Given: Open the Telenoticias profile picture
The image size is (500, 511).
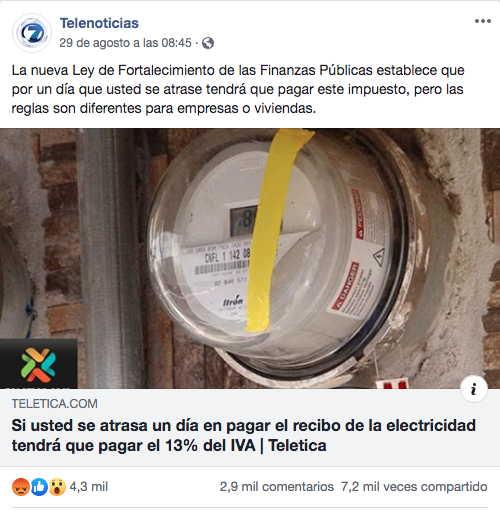Looking at the screenshot, I should [x=32, y=33].
